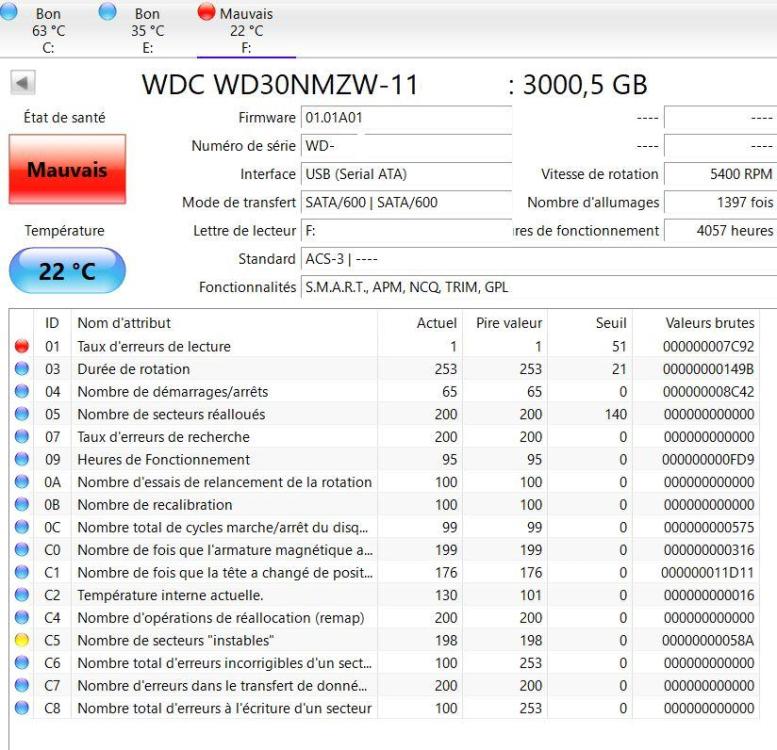Go to previous disk with left arrow

(23, 84)
